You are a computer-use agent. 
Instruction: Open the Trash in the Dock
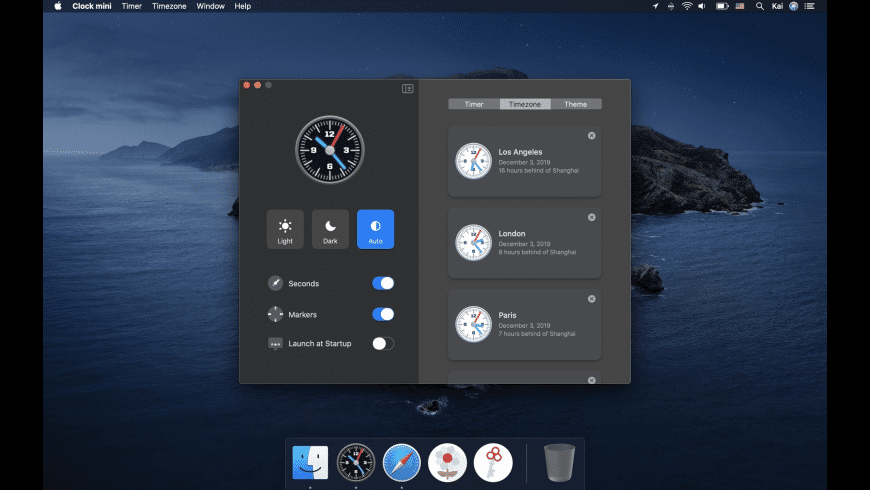tap(559, 462)
